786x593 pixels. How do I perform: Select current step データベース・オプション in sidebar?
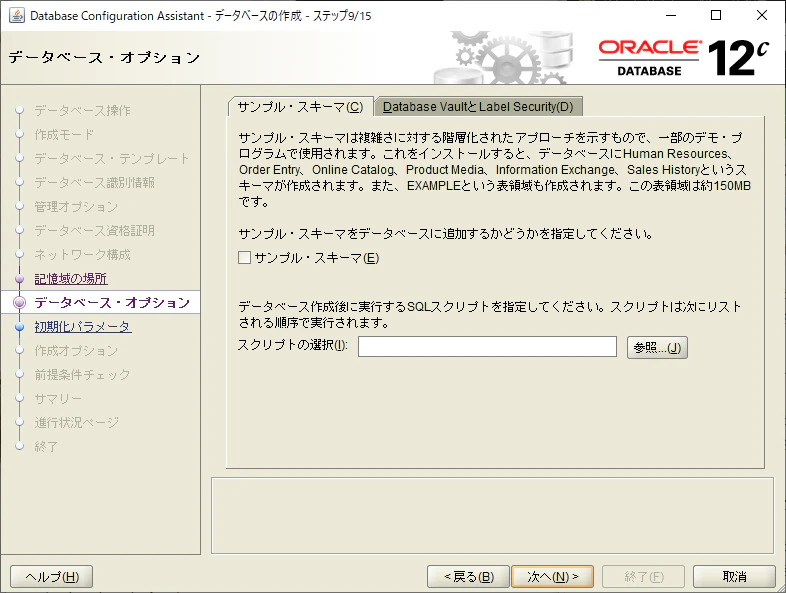pos(112,303)
